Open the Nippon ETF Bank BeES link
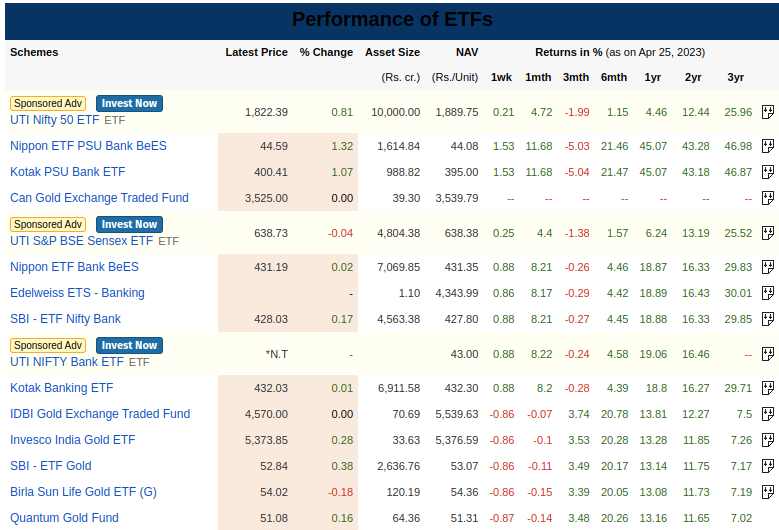Image resolution: width=779 pixels, height=530 pixels. (x=75, y=267)
